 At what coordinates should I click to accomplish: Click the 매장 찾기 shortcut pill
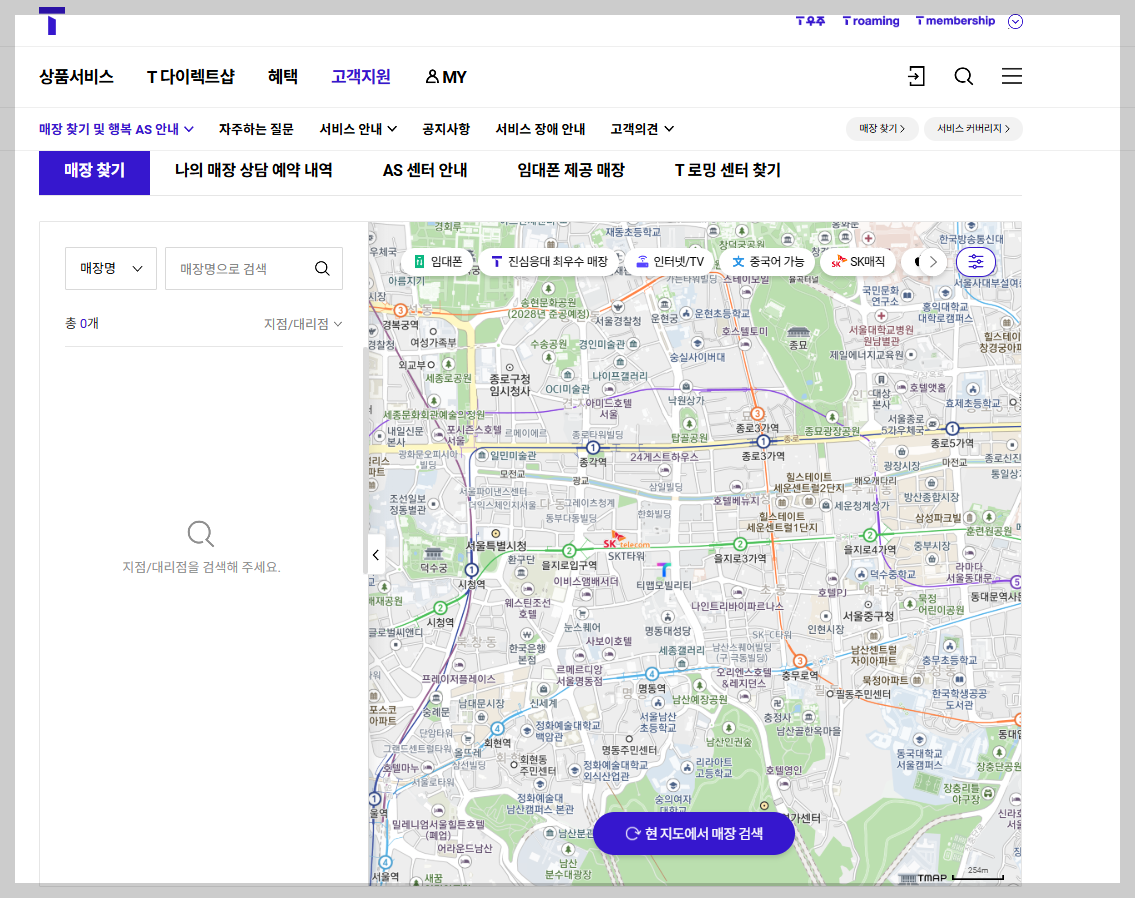[882, 129]
